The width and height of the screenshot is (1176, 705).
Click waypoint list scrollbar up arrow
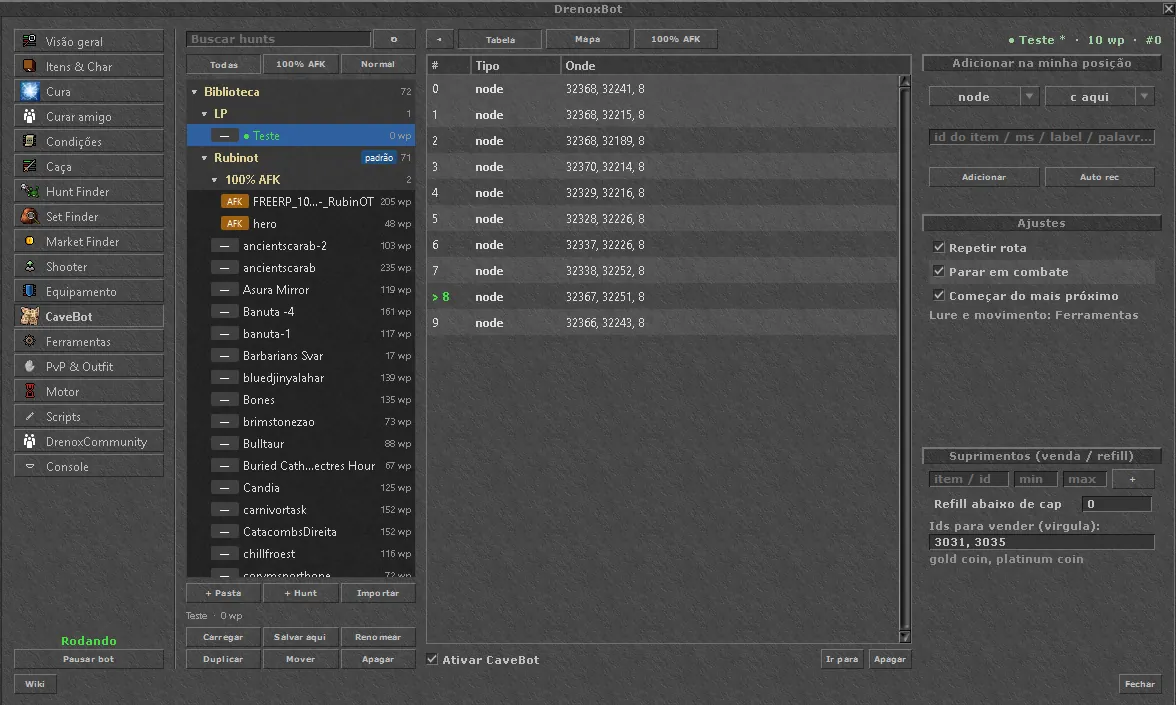pyautogui.click(x=904, y=81)
